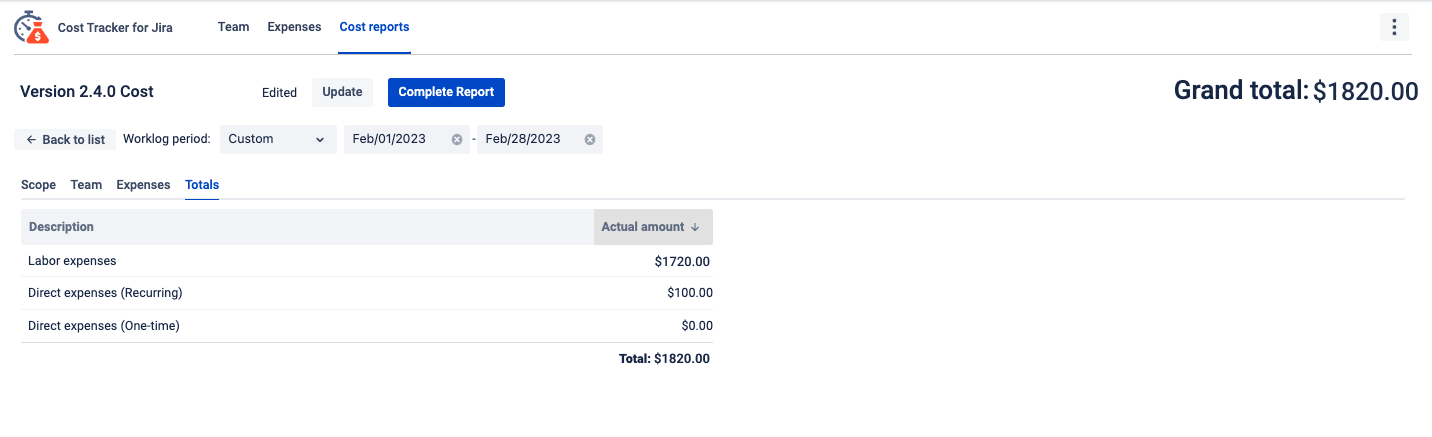The height and width of the screenshot is (437, 1432).
Task: Select Cost reports in top navigation
Action: pos(374,27)
